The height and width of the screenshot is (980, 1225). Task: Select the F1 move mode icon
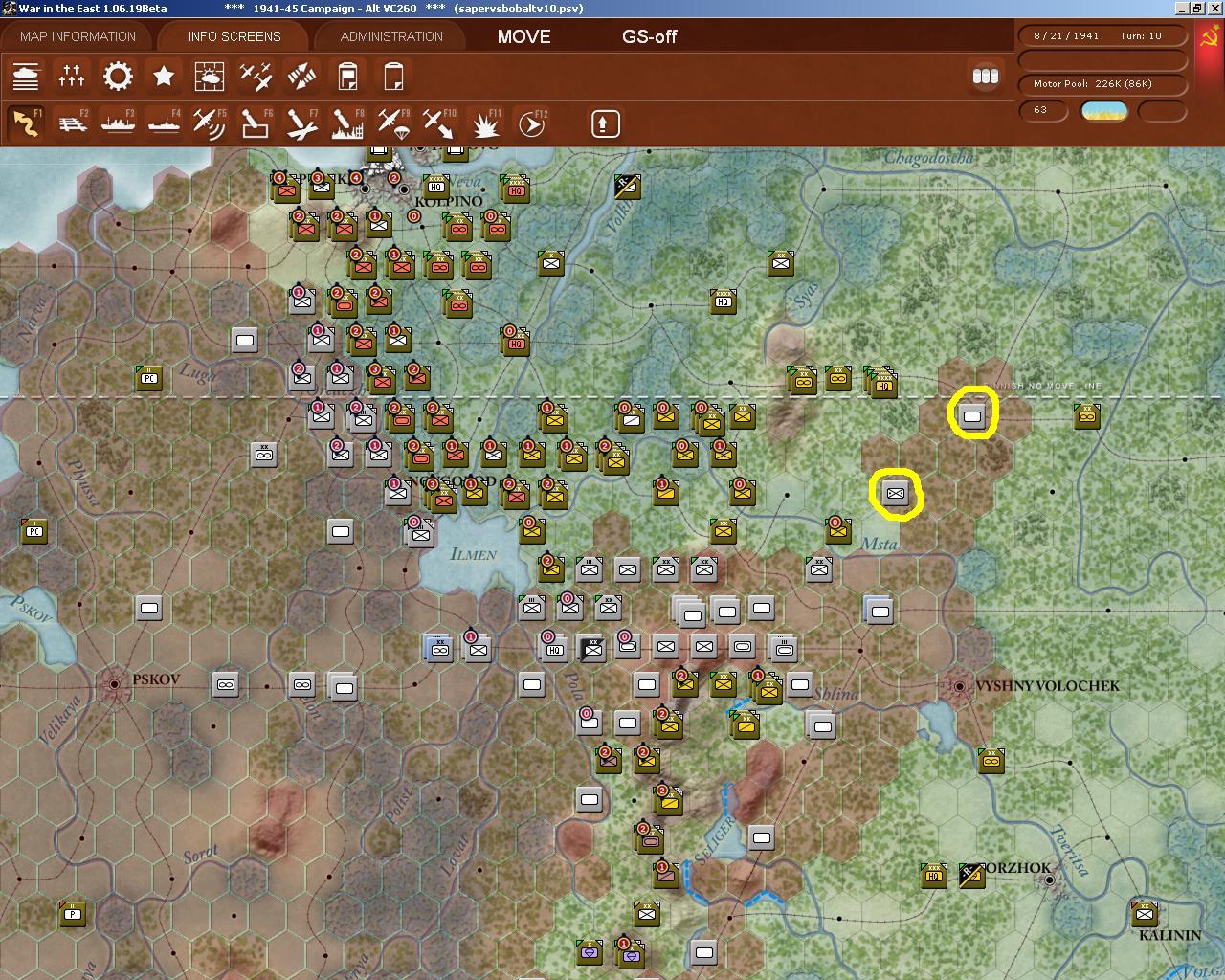coord(26,123)
